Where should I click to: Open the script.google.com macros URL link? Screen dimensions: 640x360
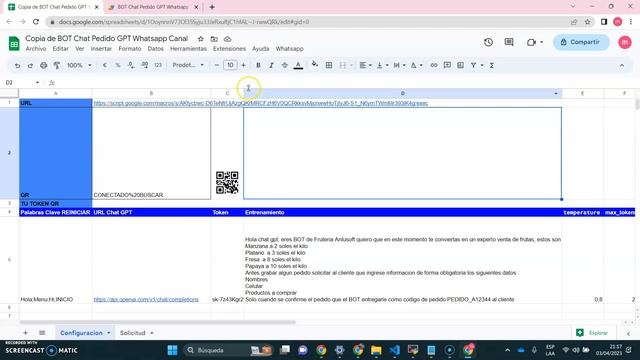click(261, 103)
